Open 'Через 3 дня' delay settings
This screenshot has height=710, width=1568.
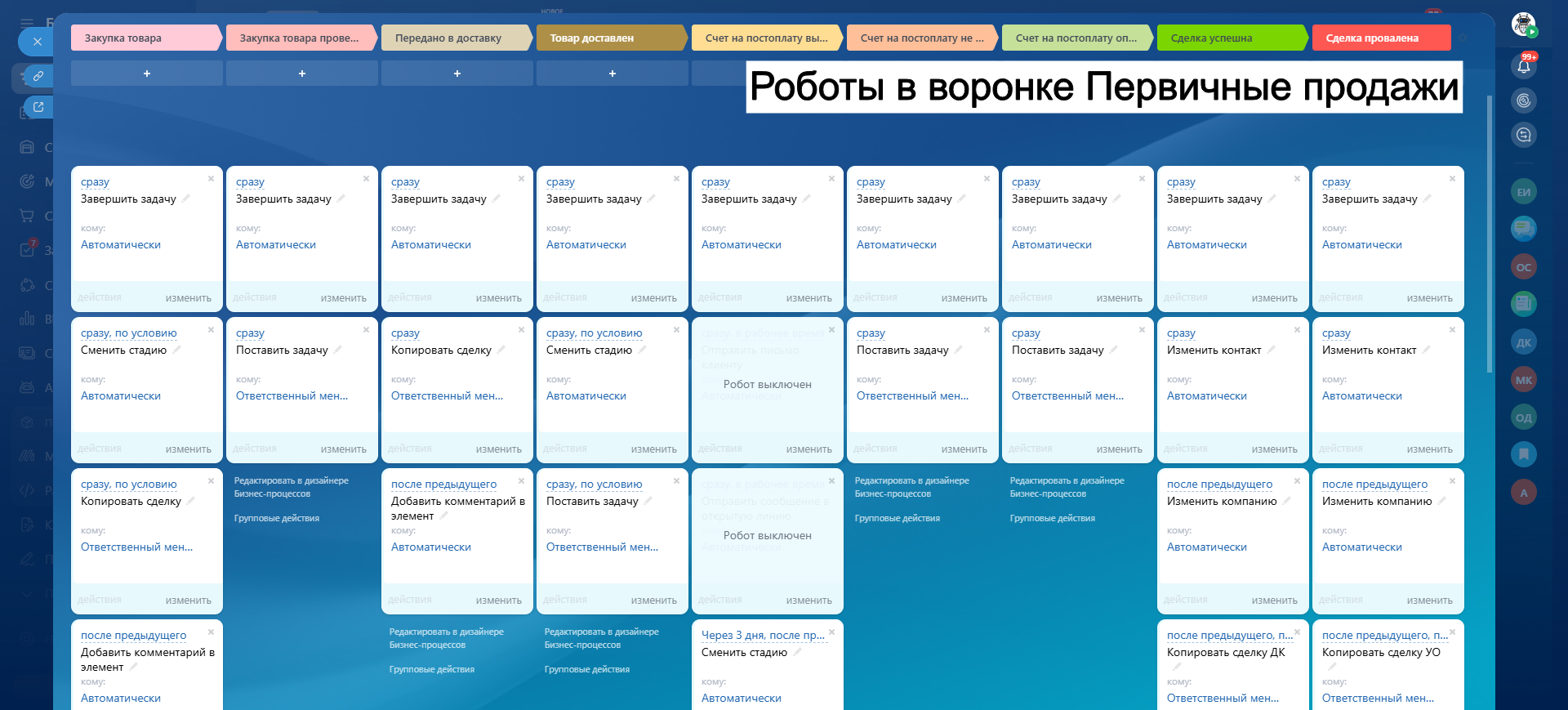point(763,636)
